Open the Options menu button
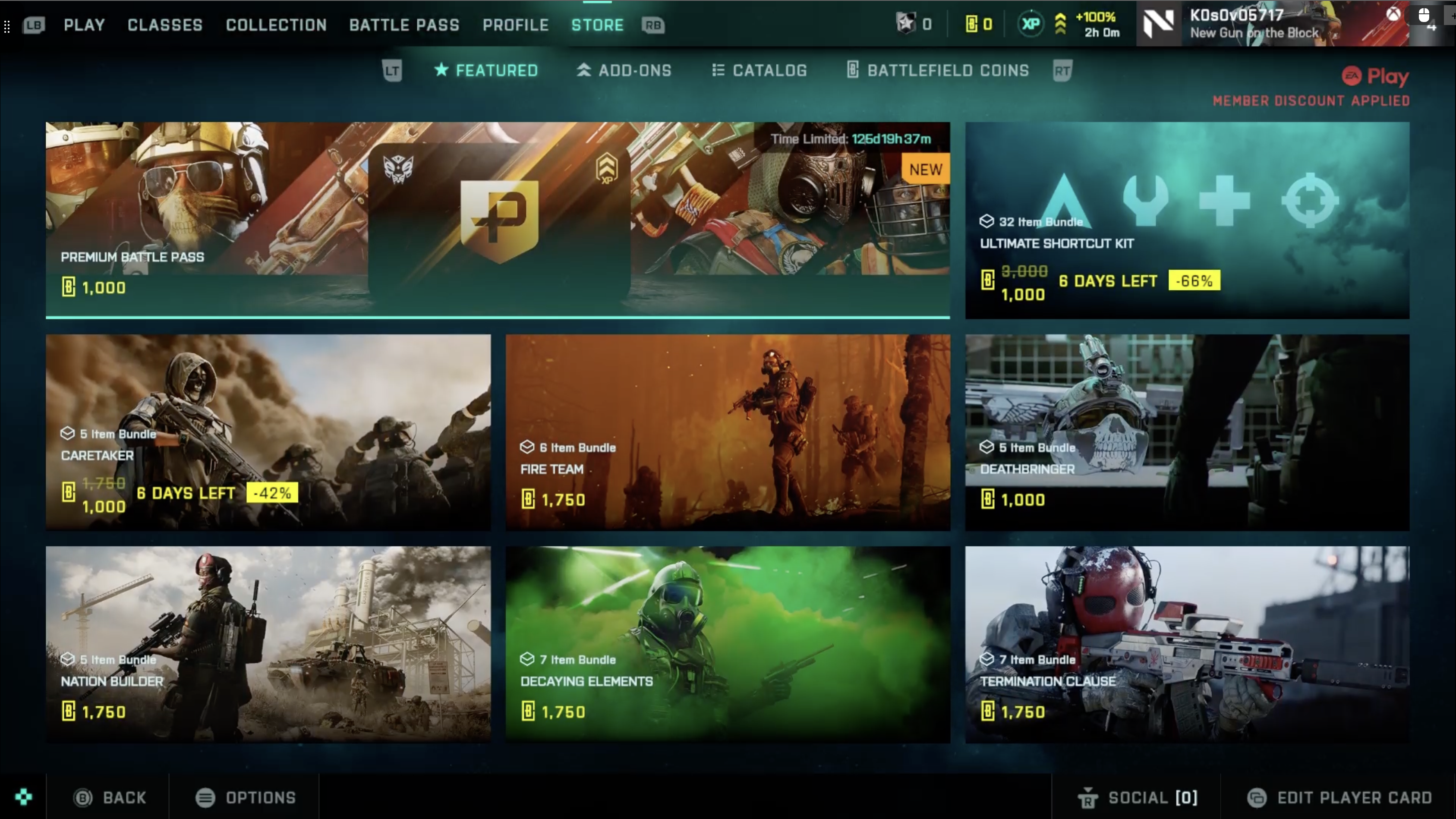The image size is (1456, 819). pos(245,797)
